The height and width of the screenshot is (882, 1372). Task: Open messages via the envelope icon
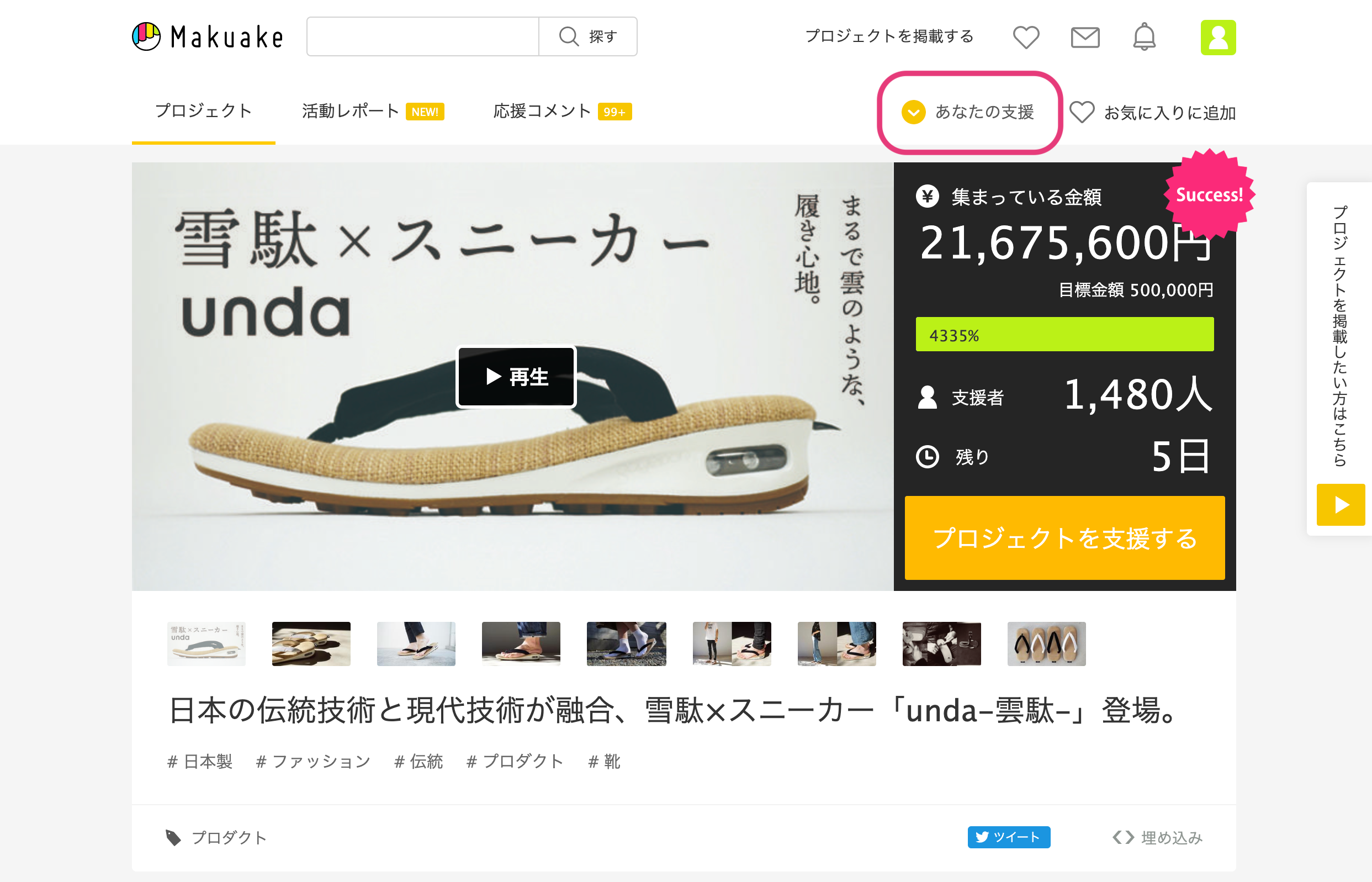click(x=1085, y=38)
